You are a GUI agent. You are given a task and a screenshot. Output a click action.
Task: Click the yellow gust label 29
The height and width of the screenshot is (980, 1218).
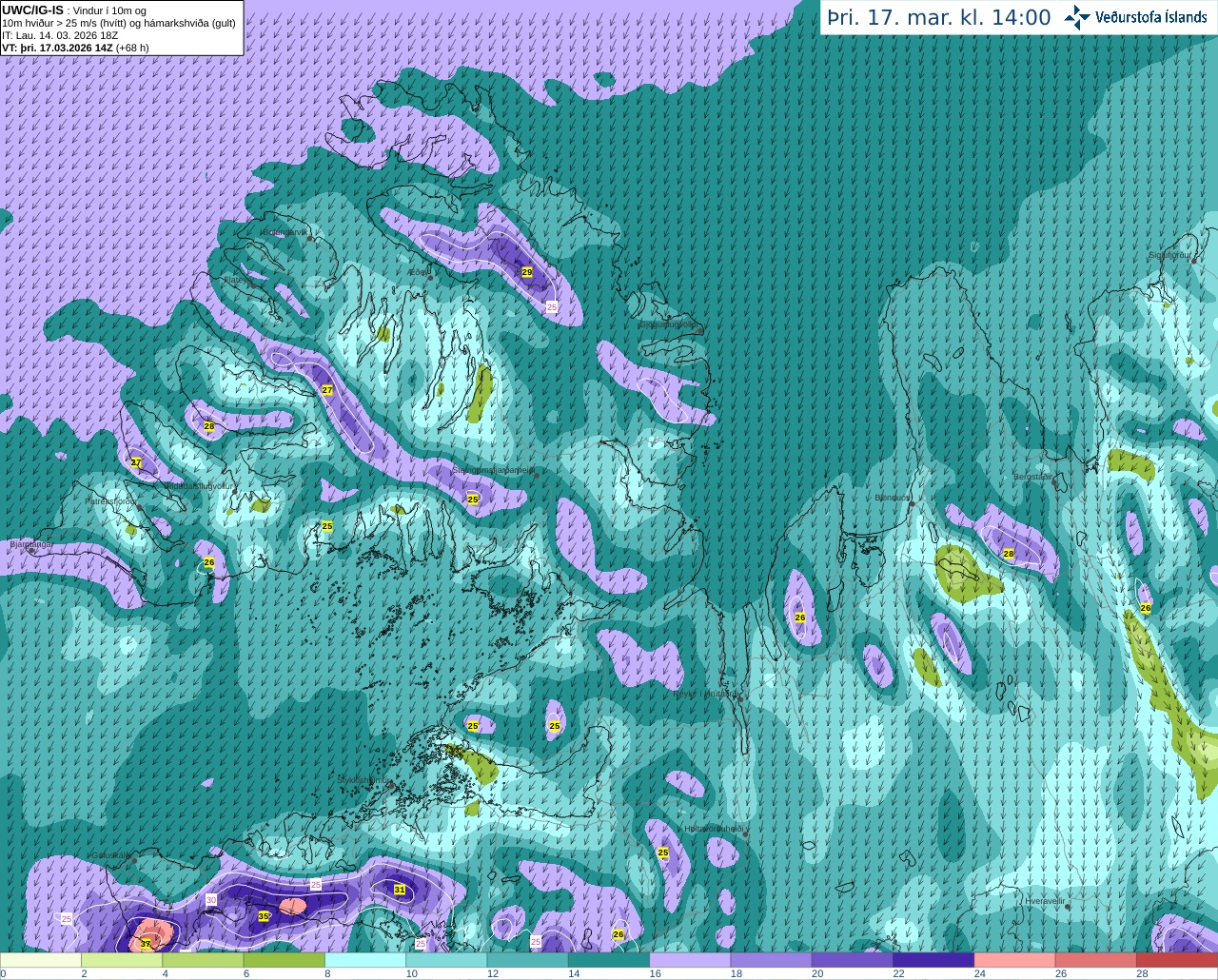point(527,272)
